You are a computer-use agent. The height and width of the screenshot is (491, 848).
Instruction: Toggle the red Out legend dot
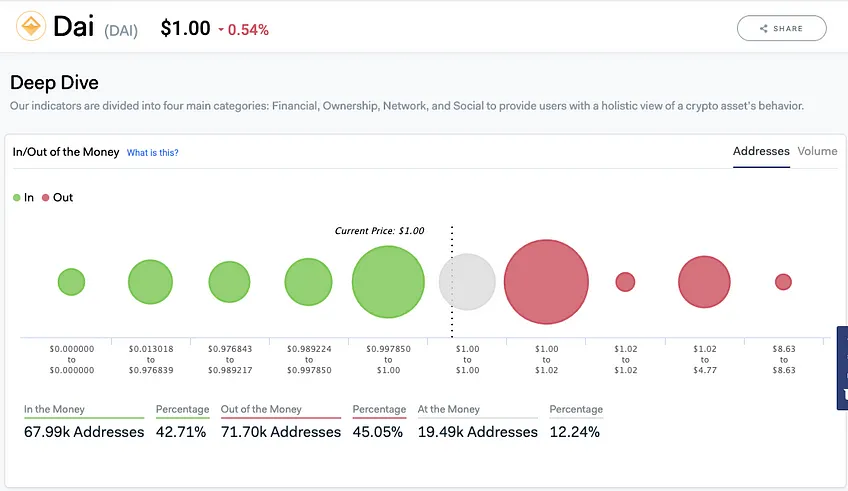(x=45, y=197)
